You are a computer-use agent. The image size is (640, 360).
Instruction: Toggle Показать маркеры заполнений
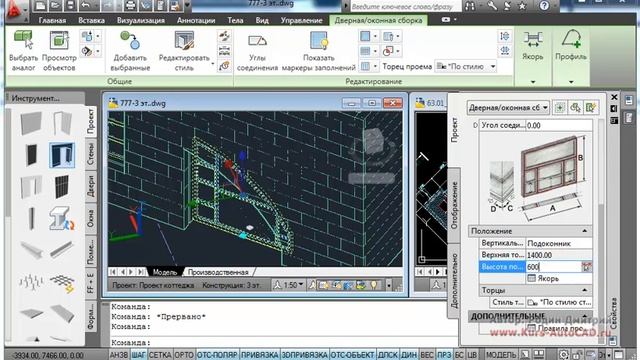(x=318, y=51)
